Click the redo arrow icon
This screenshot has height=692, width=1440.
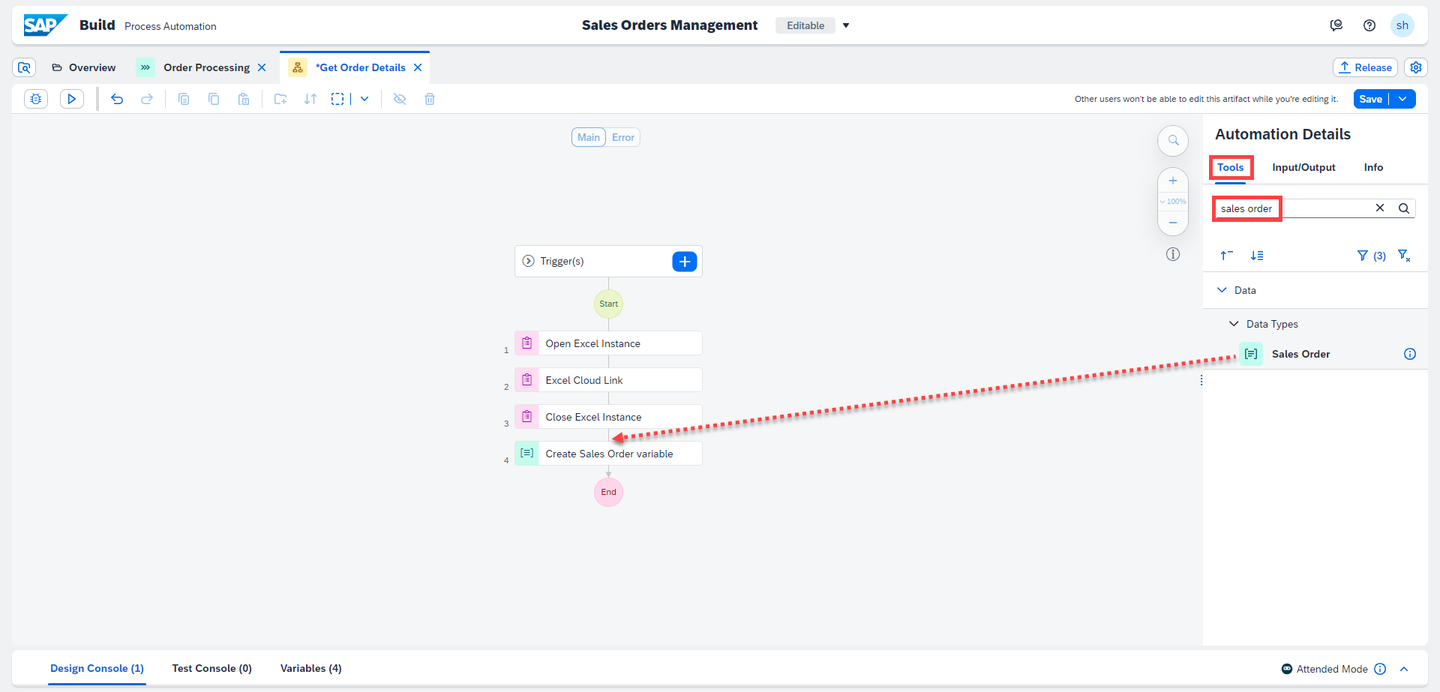click(147, 99)
